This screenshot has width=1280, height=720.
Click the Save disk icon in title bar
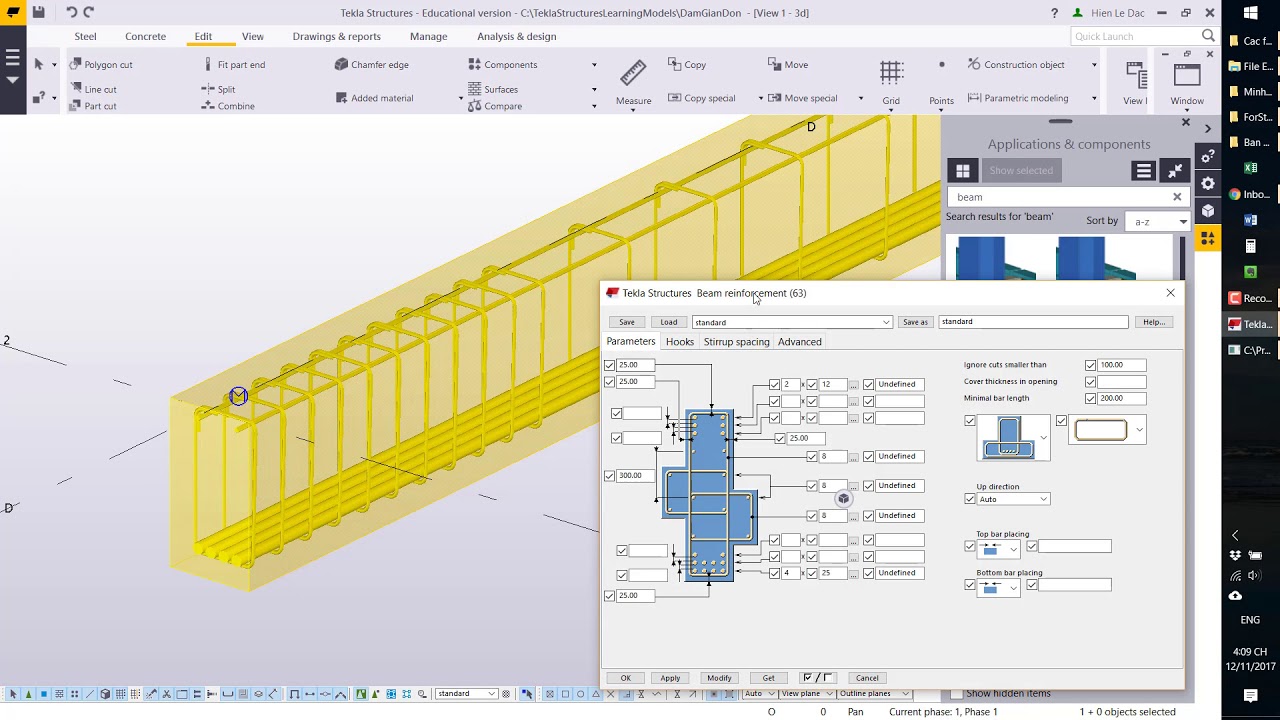[x=38, y=12]
